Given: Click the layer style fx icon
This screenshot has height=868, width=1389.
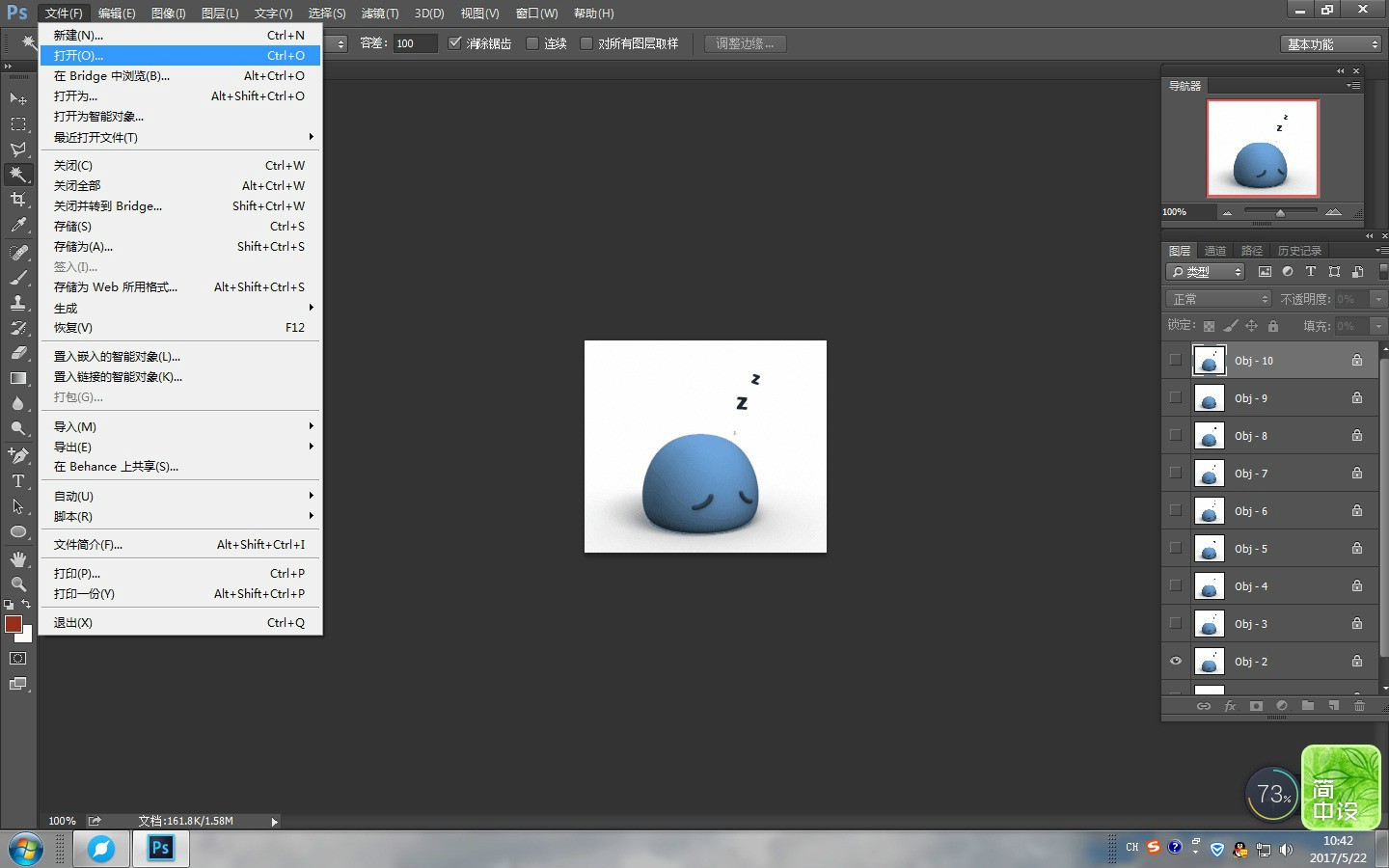Looking at the screenshot, I should (x=1230, y=706).
